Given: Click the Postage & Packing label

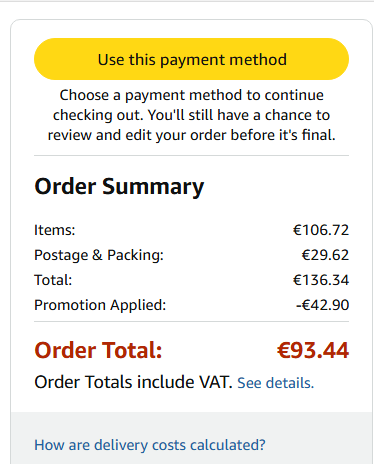Looking at the screenshot, I should (99, 255).
